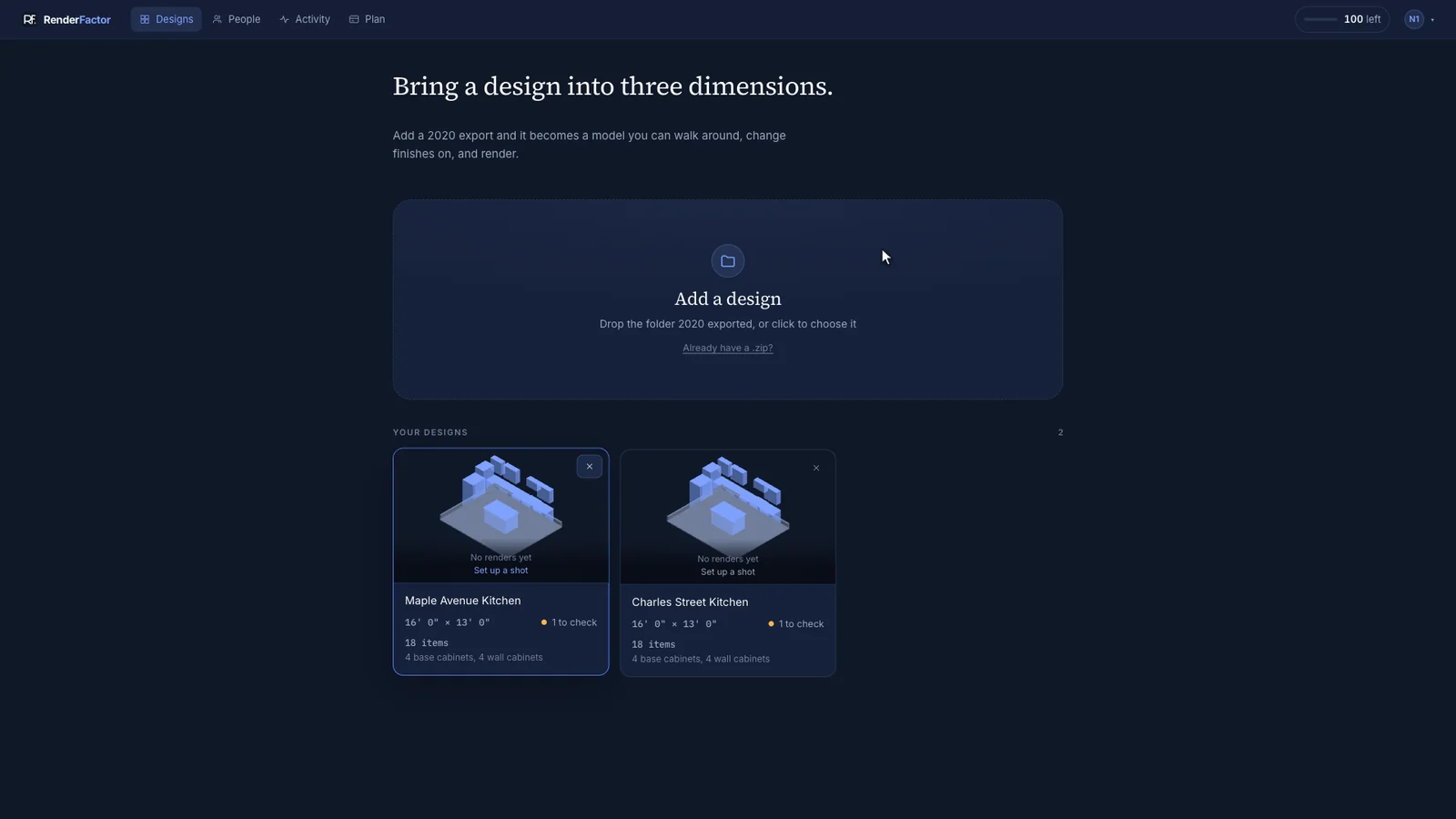The height and width of the screenshot is (819, 1456).
Task: Click the Activity pulse icon
Action: pos(285,19)
